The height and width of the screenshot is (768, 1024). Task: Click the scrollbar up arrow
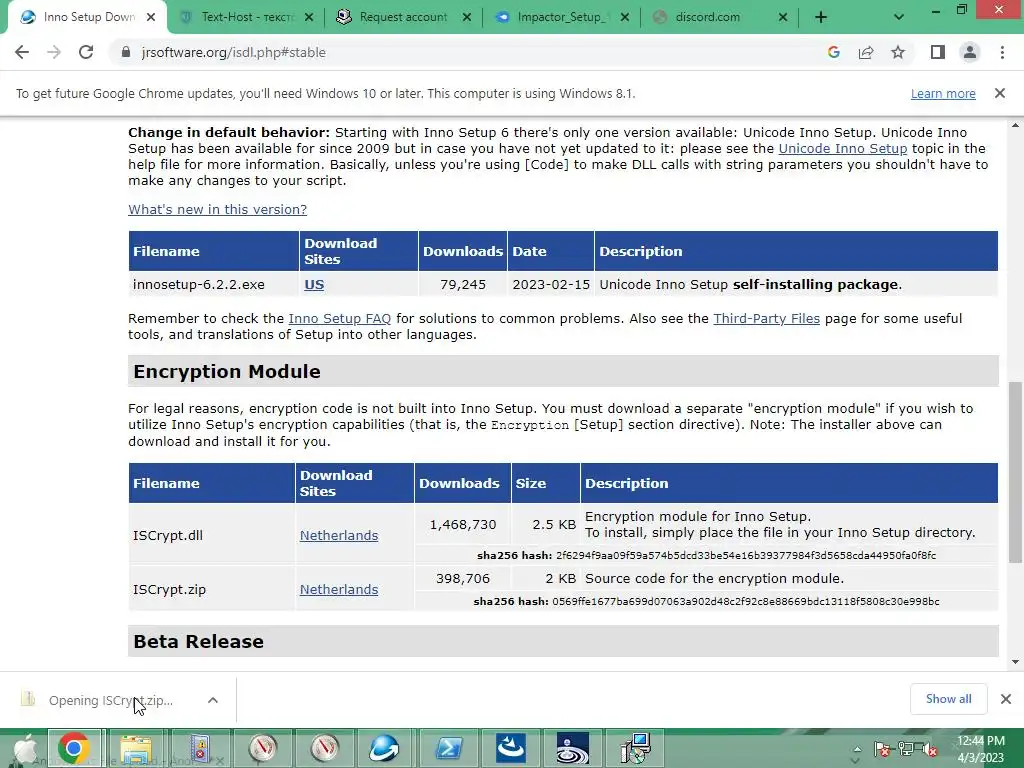click(x=1015, y=124)
